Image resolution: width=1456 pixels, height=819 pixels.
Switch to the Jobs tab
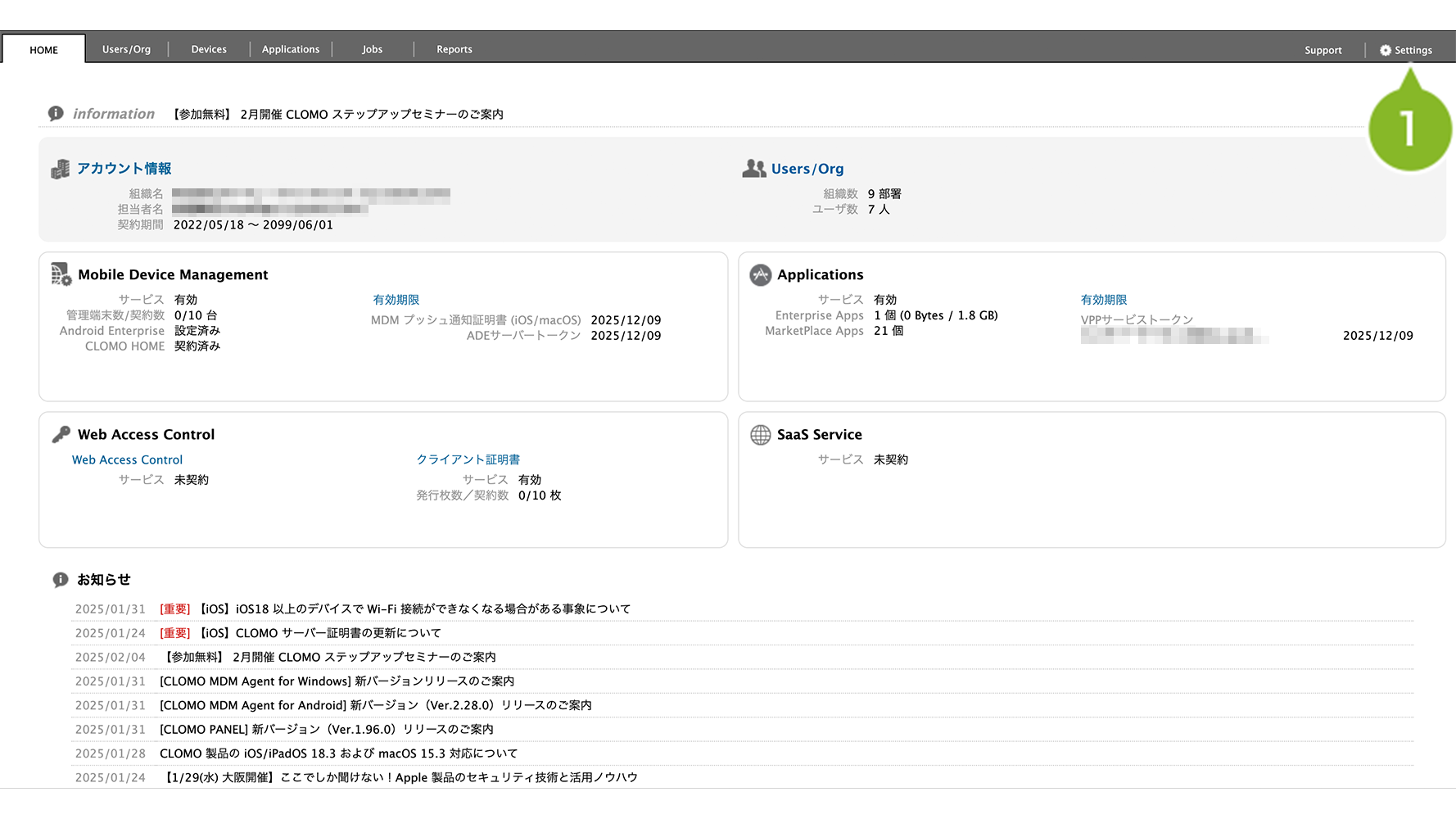[x=372, y=49]
